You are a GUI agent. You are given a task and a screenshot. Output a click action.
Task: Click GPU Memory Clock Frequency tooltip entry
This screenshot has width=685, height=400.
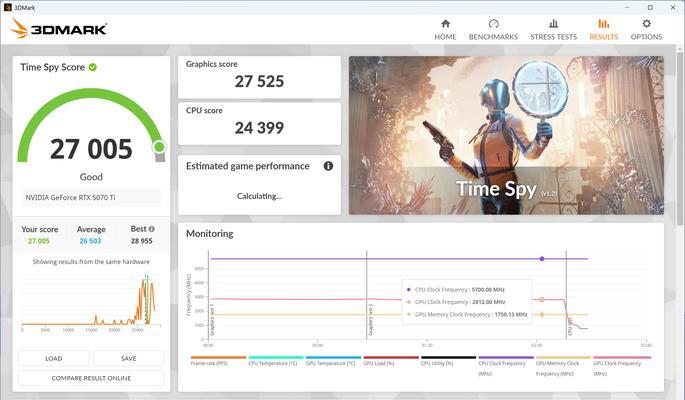tap(467, 314)
